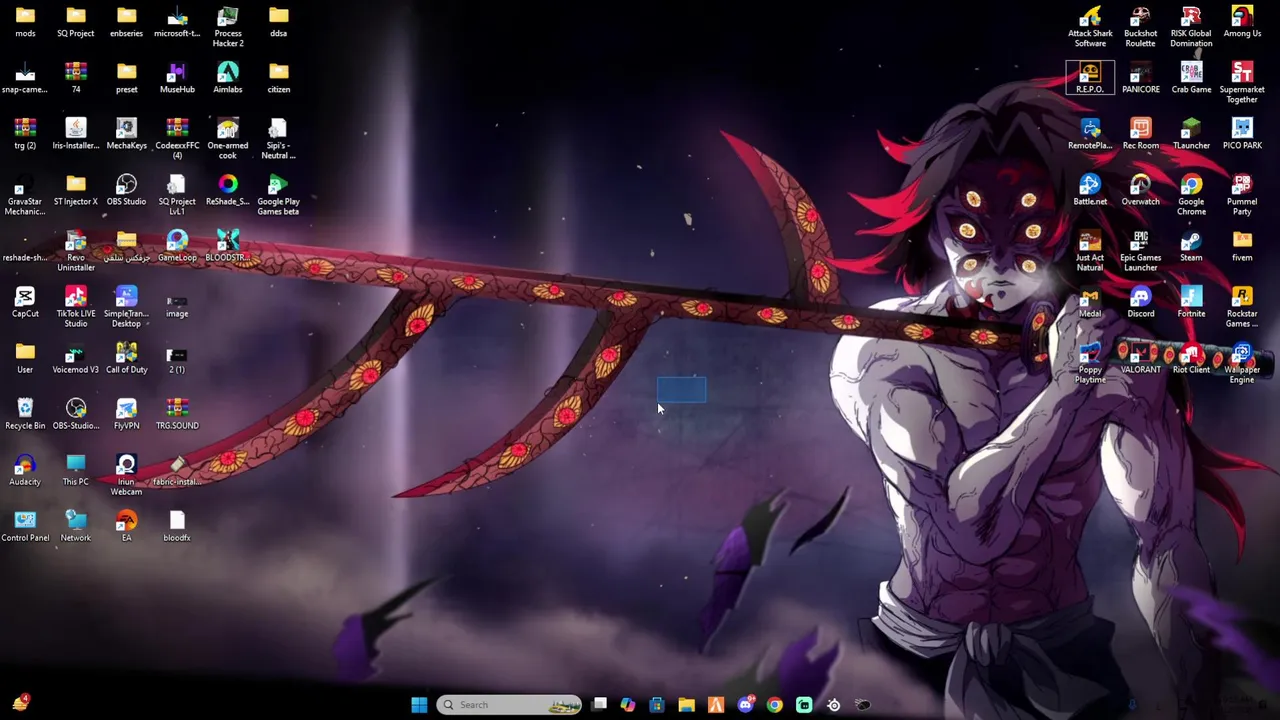Select the TikTok LIVE Studio icon
Screen dimensions: 1280x720
(x=76, y=306)
